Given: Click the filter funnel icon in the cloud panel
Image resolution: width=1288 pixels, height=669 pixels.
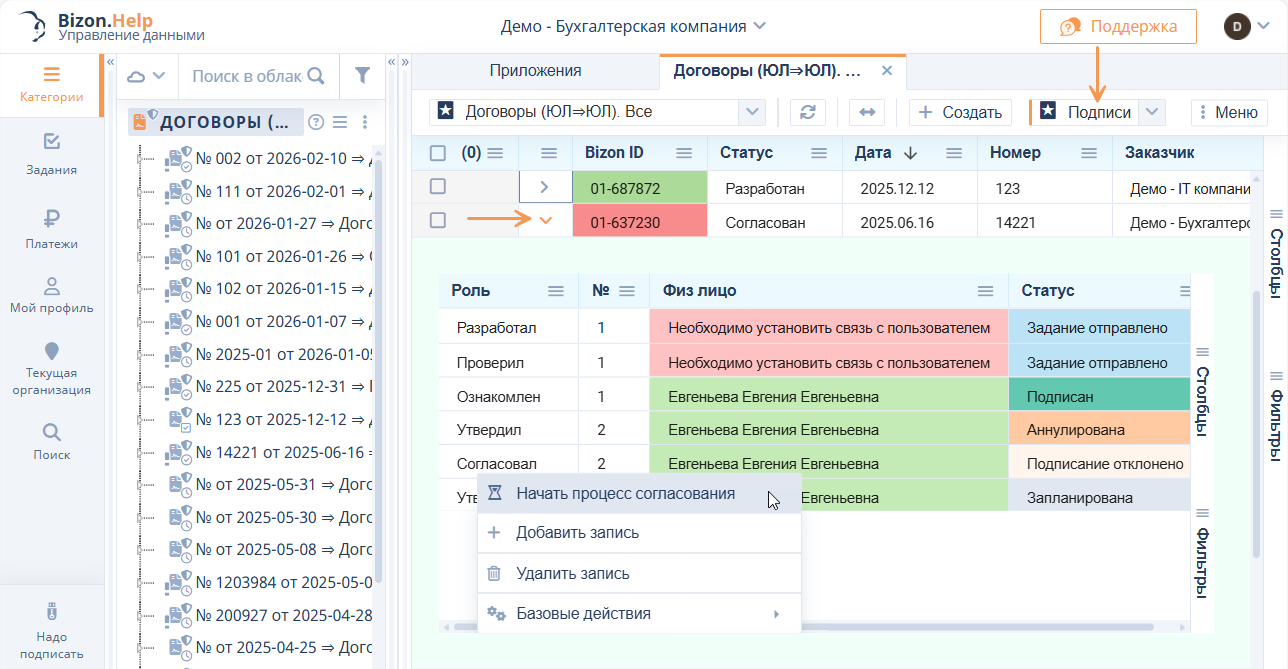Looking at the screenshot, I should 362,76.
